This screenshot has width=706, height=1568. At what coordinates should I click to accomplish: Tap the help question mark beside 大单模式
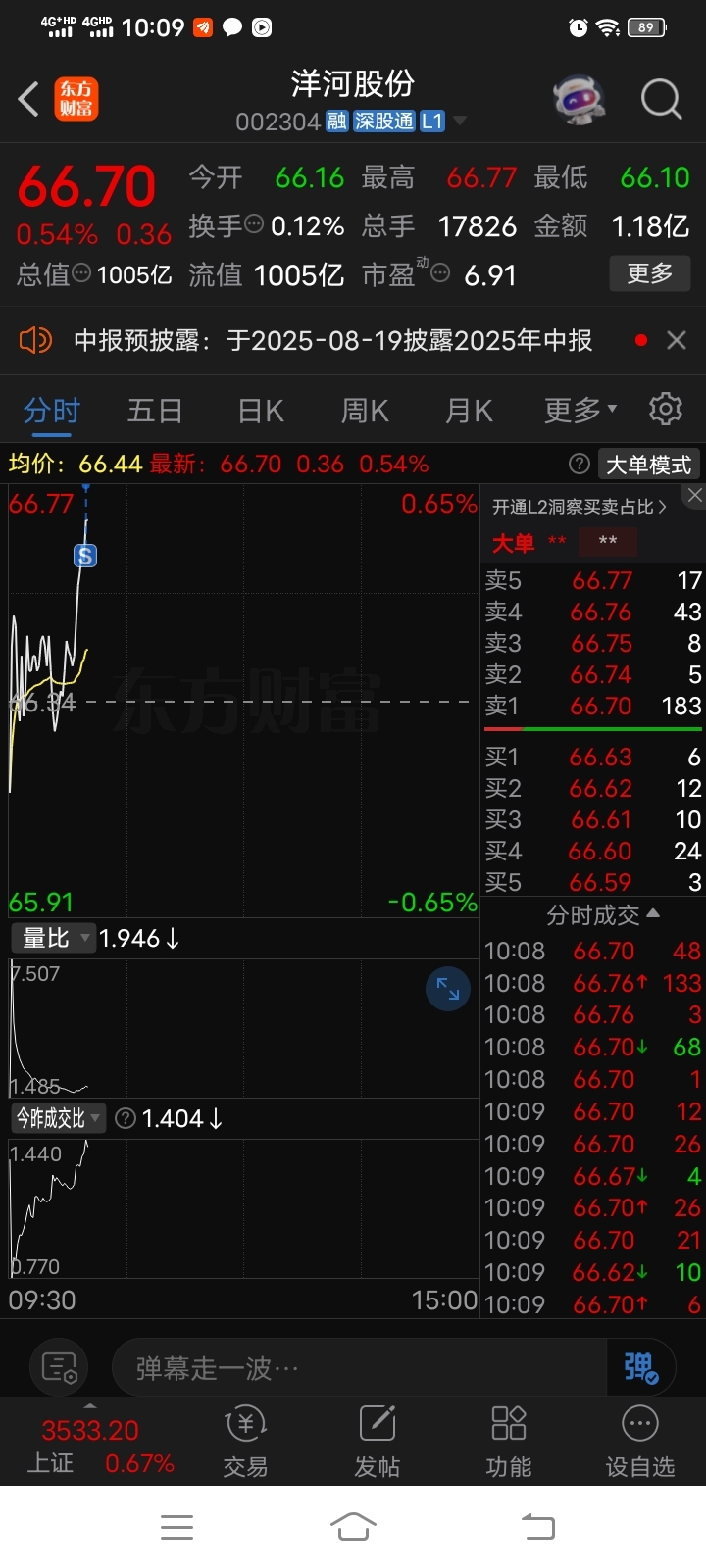point(580,464)
